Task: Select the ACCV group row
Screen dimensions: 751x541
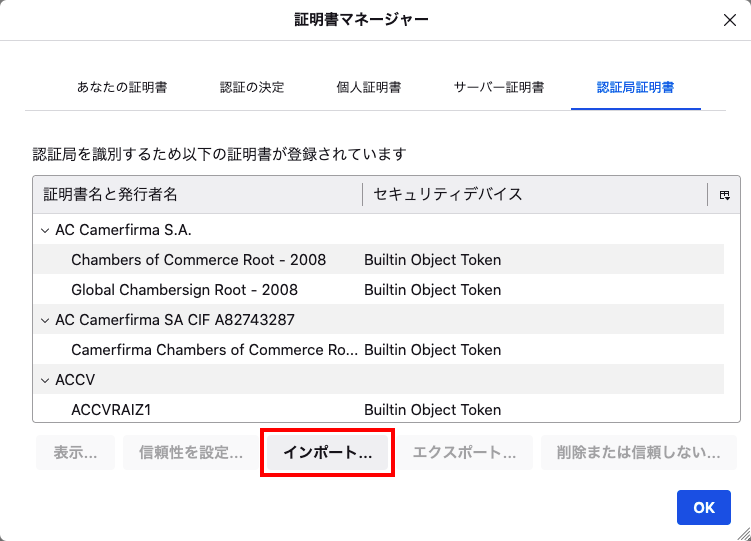Action: point(379,380)
